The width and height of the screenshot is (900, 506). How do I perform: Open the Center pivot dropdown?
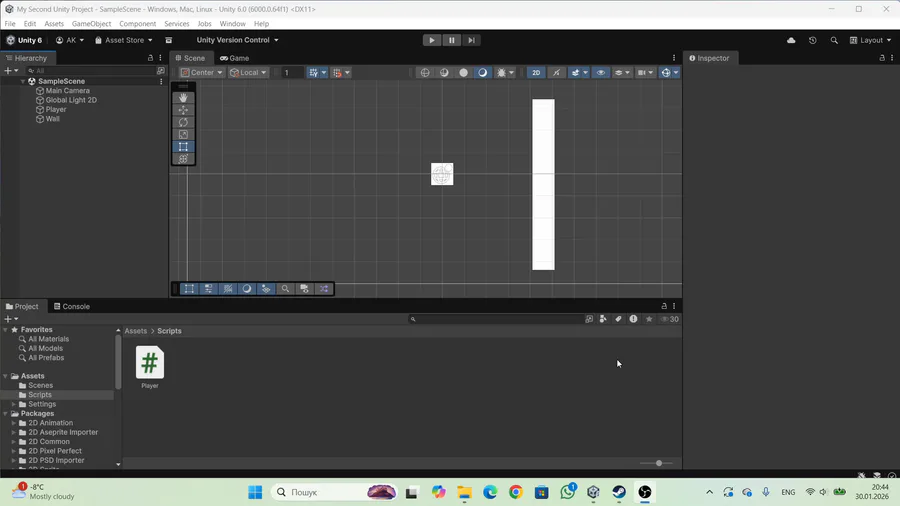[201, 73]
